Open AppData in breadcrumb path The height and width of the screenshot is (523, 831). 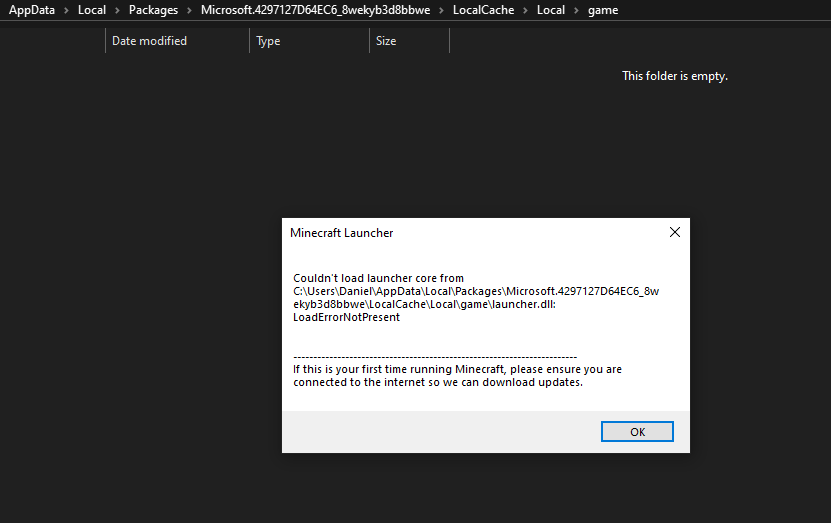click(32, 10)
